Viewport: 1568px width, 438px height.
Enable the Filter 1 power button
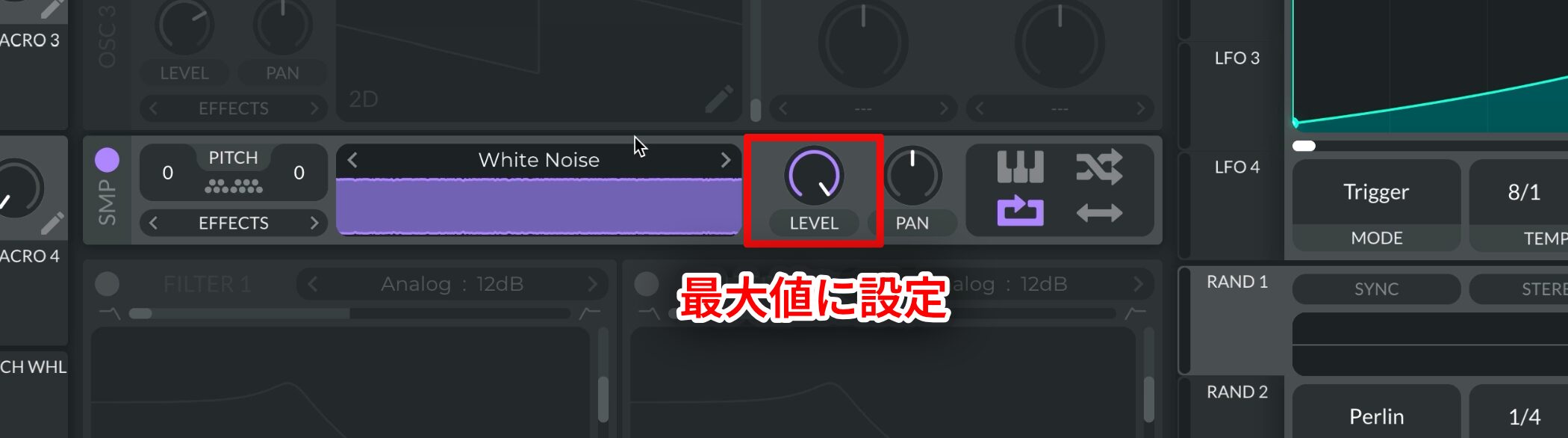[107, 284]
